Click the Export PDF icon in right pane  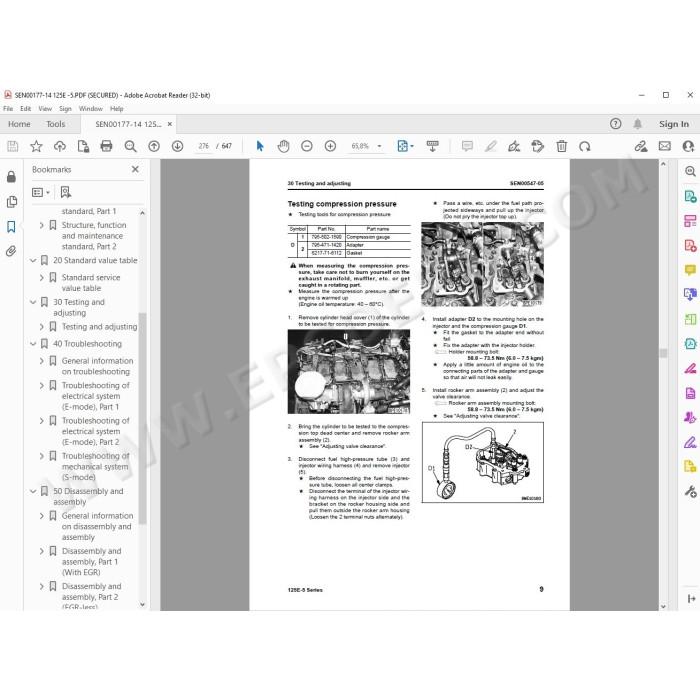point(690,196)
